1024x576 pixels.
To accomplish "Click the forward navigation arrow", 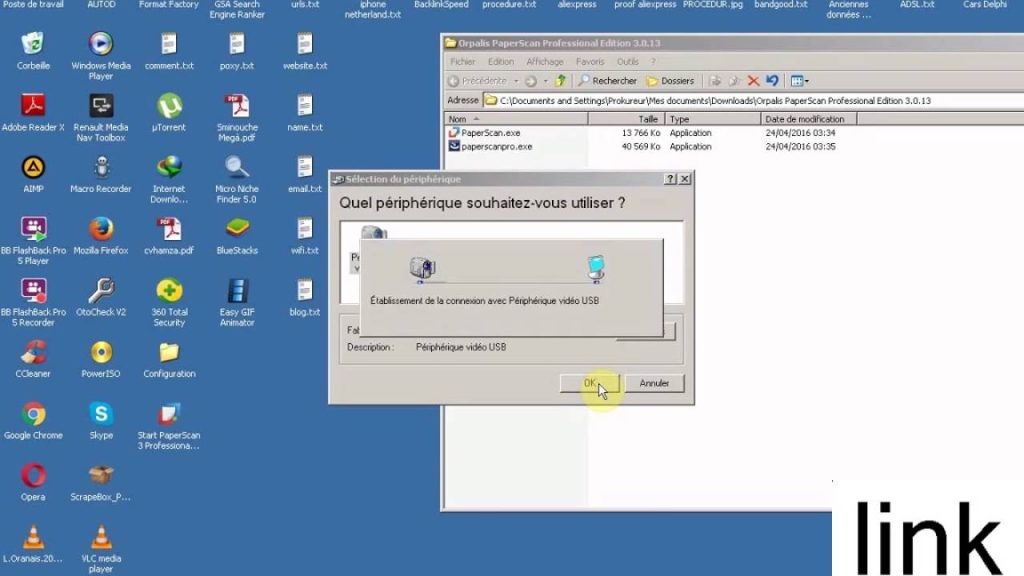I will pyautogui.click(x=531, y=81).
